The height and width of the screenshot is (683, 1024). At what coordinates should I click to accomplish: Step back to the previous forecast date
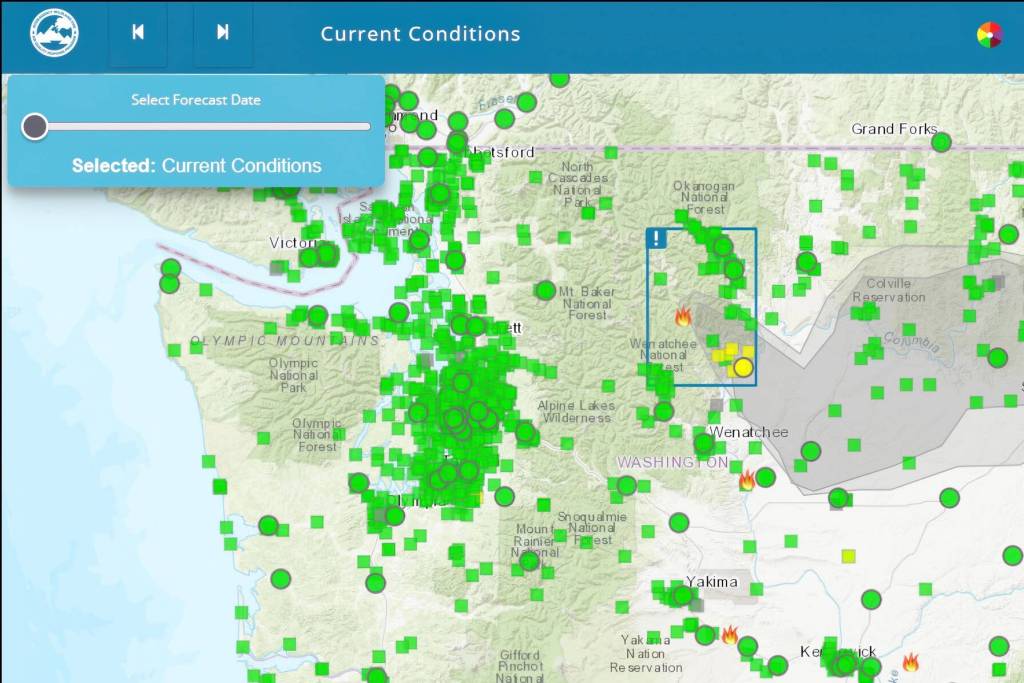138,33
